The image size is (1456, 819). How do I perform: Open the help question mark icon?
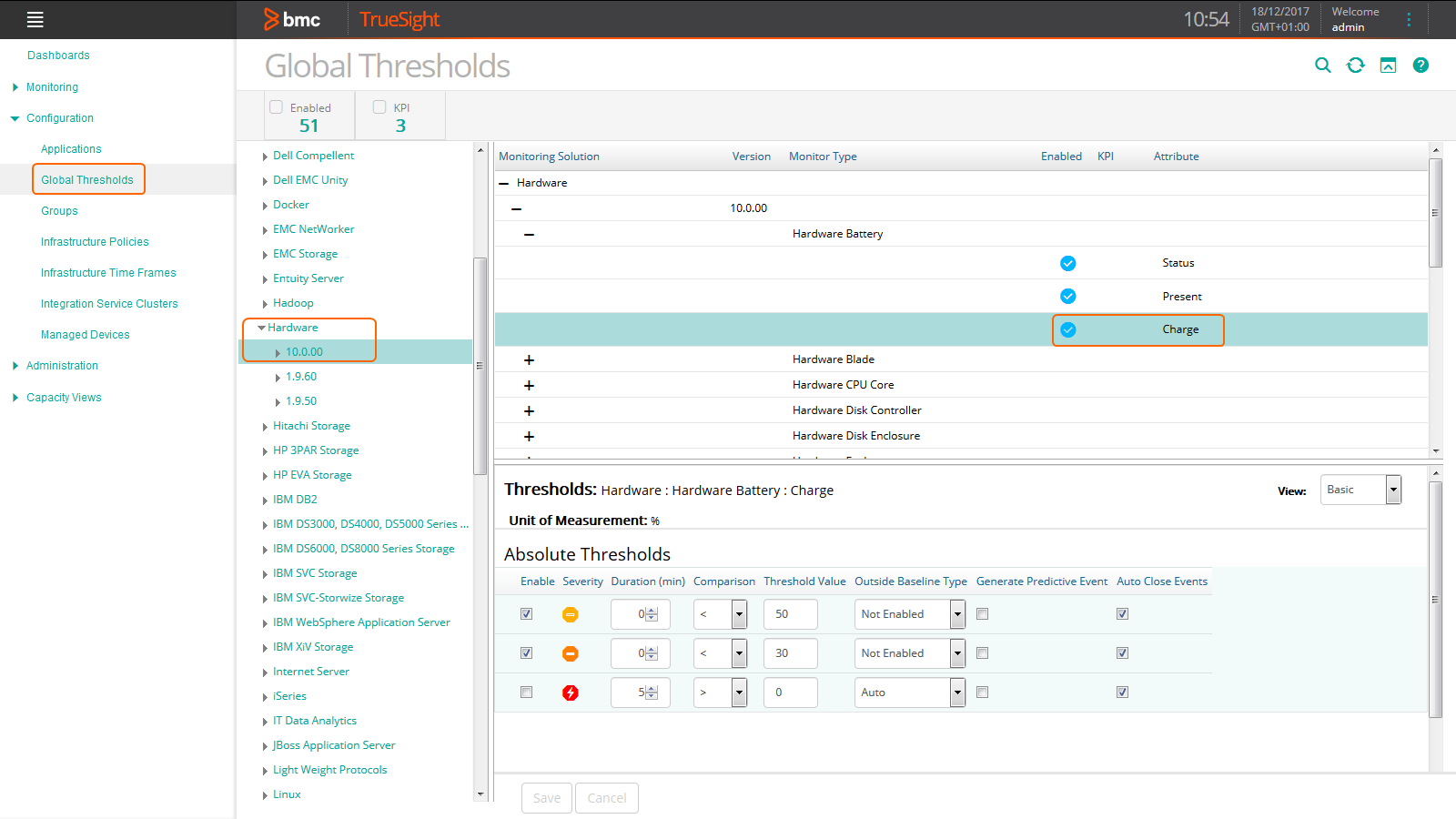pyautogui.click(x=1421, y=65)
